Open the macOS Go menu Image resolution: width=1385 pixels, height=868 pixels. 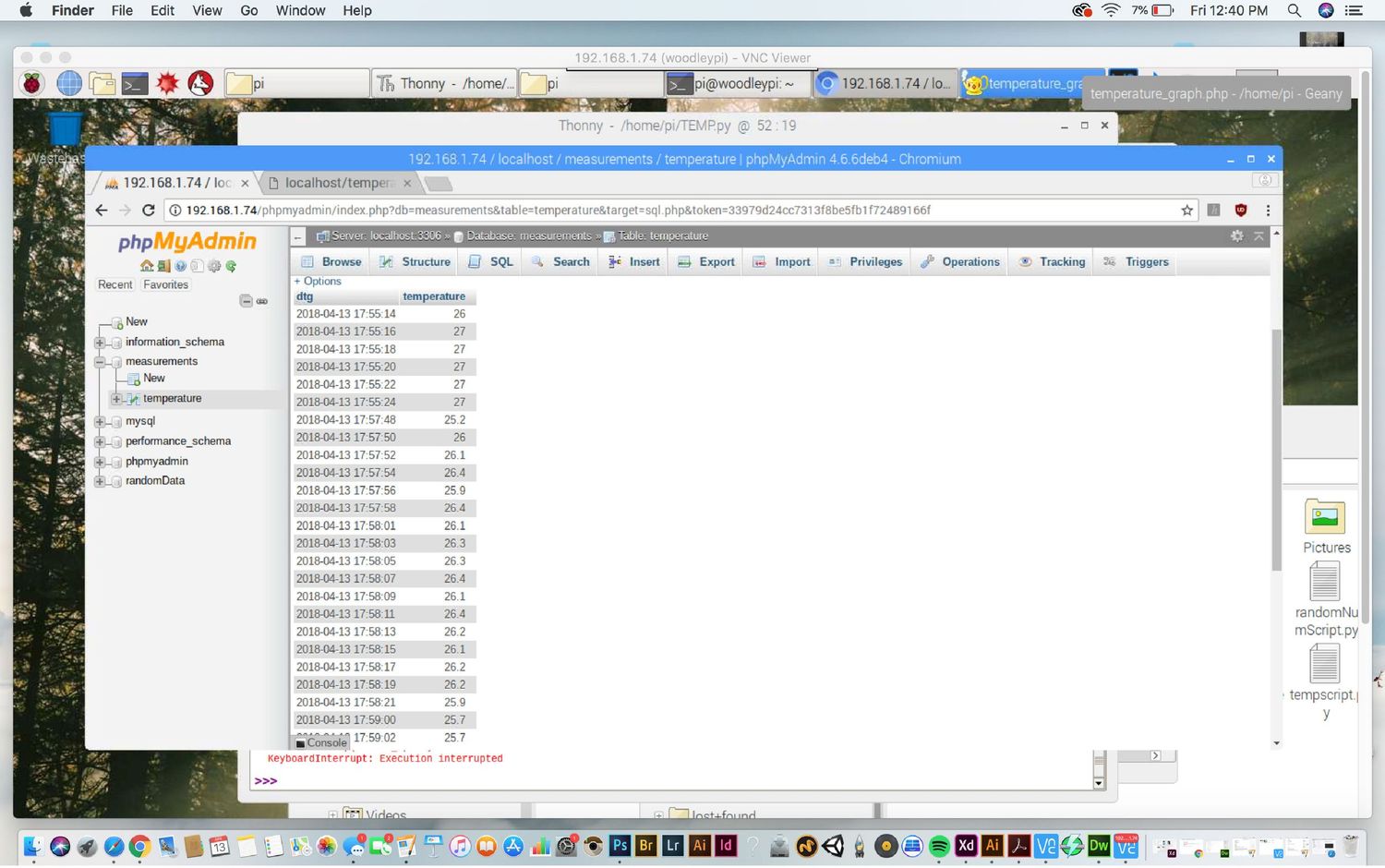pos(249,10)
